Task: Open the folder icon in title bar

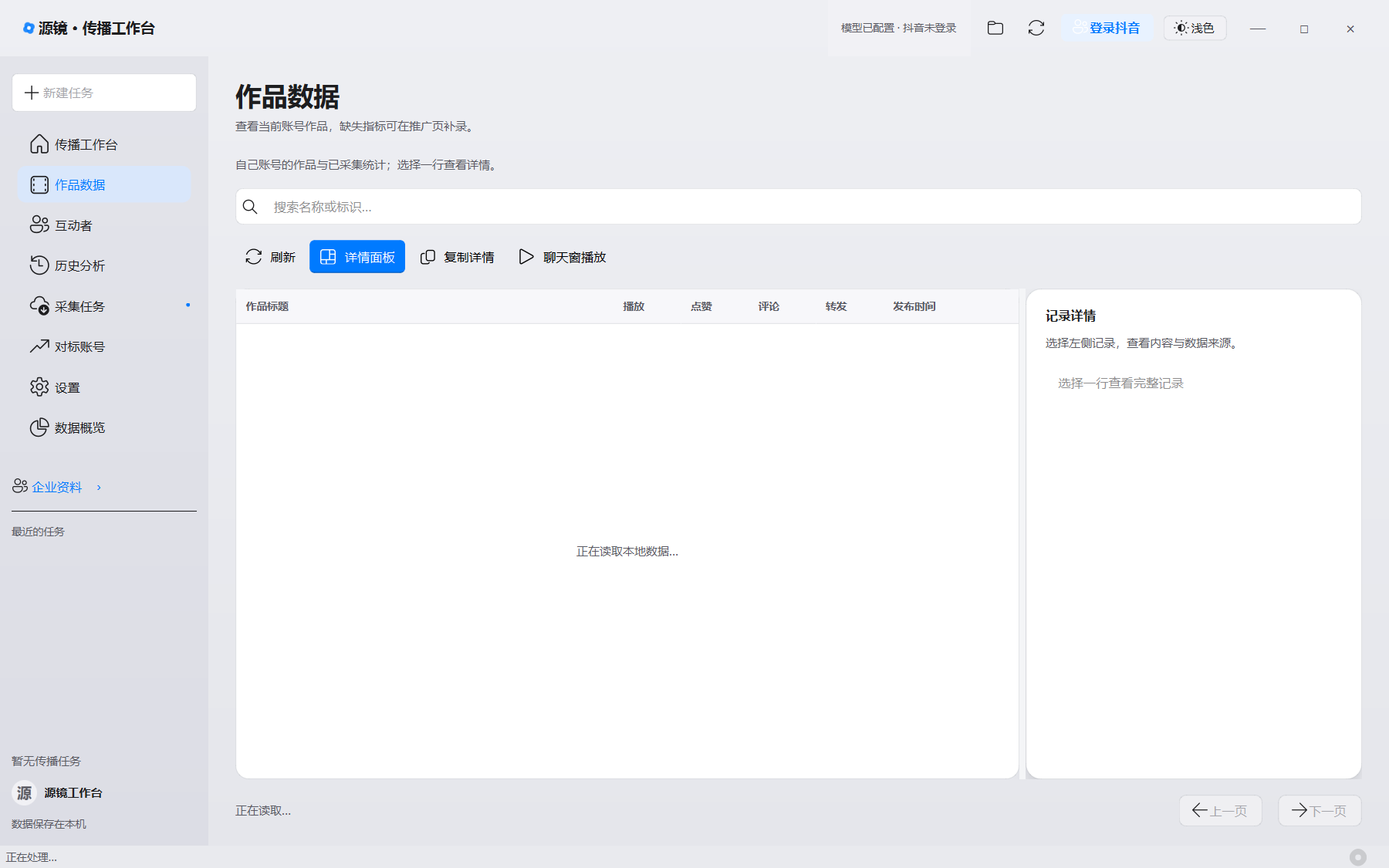Action: [x=995, y=28]
